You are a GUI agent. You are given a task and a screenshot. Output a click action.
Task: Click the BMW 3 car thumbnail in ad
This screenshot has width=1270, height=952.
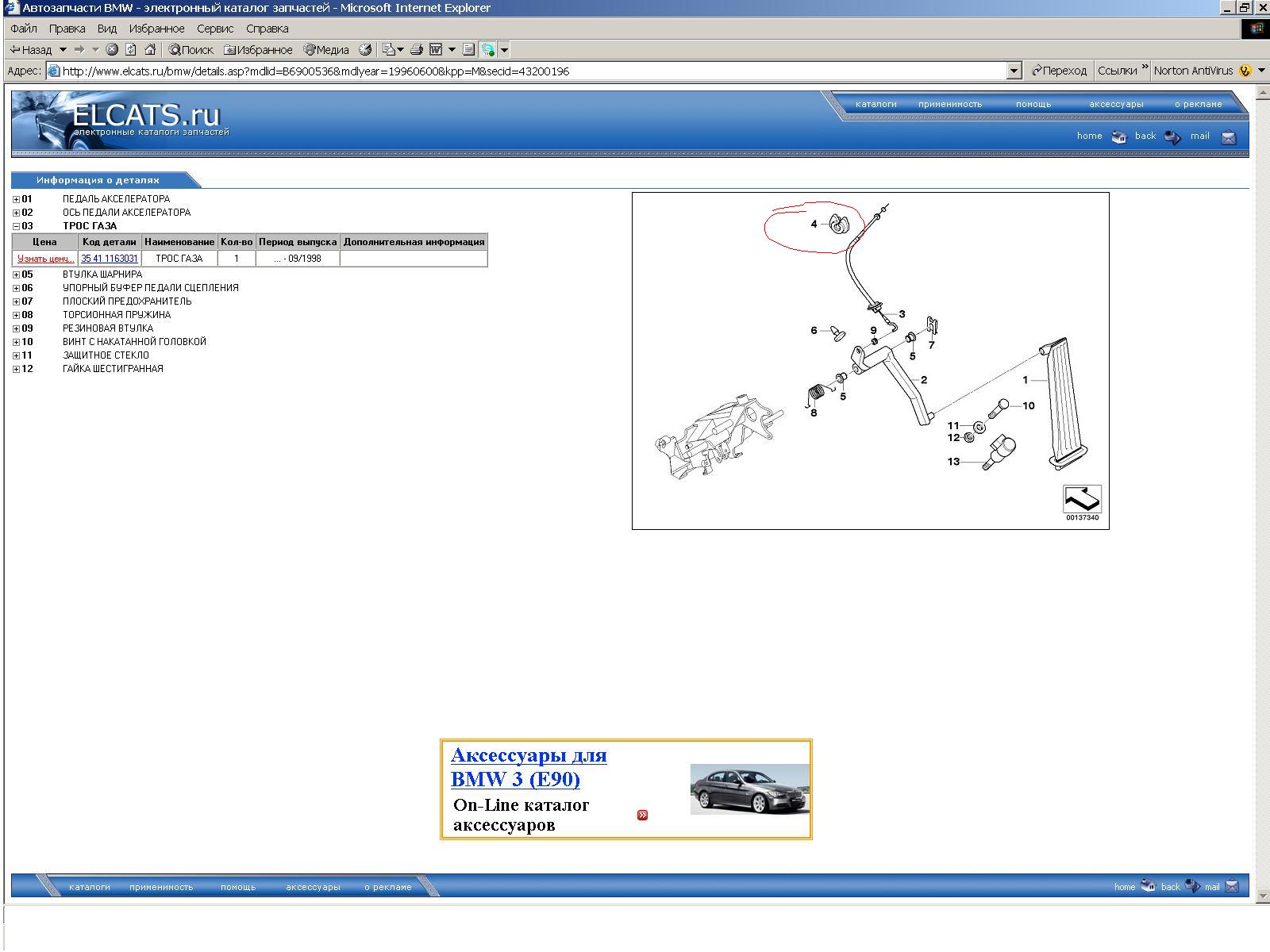point(750,789)
